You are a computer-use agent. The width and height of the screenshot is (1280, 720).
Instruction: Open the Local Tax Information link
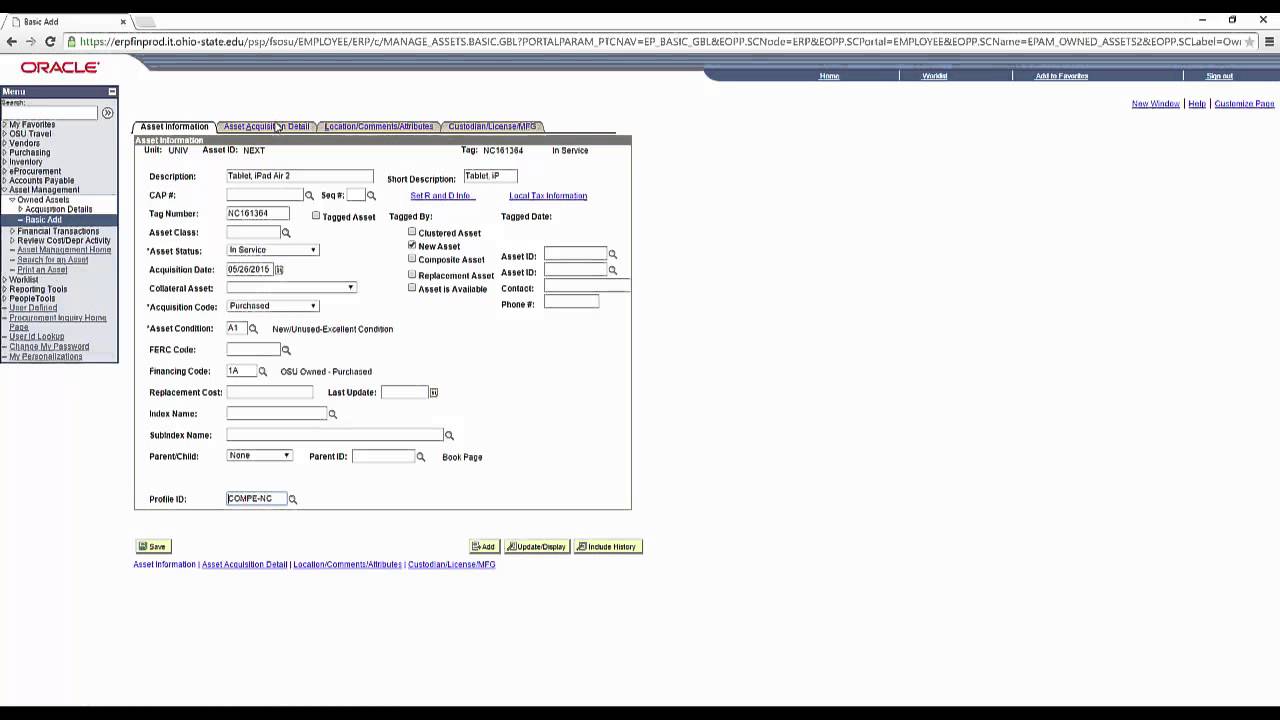[548, 196]
